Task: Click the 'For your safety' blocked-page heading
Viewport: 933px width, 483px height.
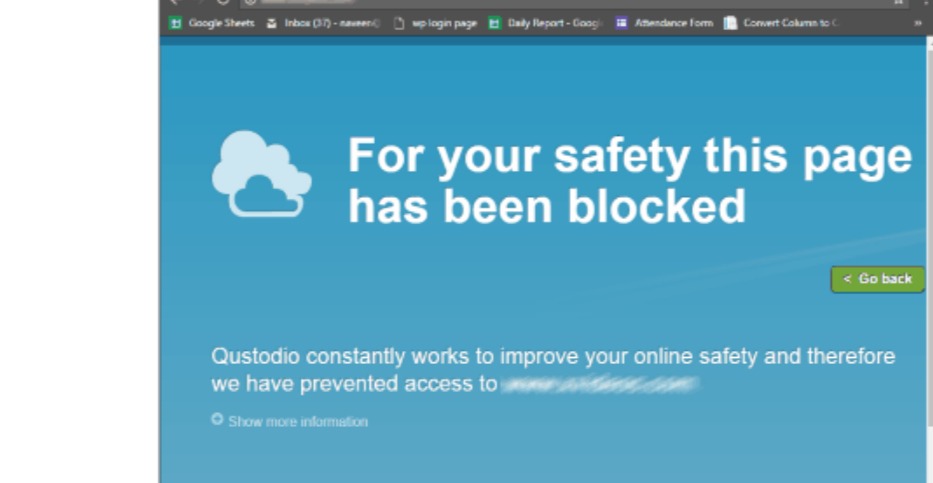Action: coord(630,180)
